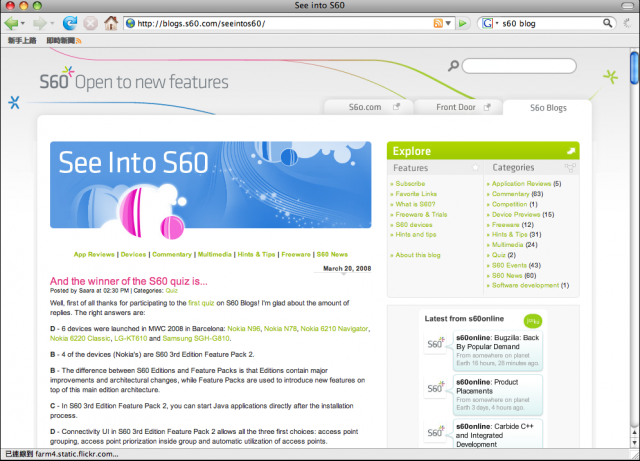Click the Features star icon
This screenshot has width=640, height=461.
475,167
